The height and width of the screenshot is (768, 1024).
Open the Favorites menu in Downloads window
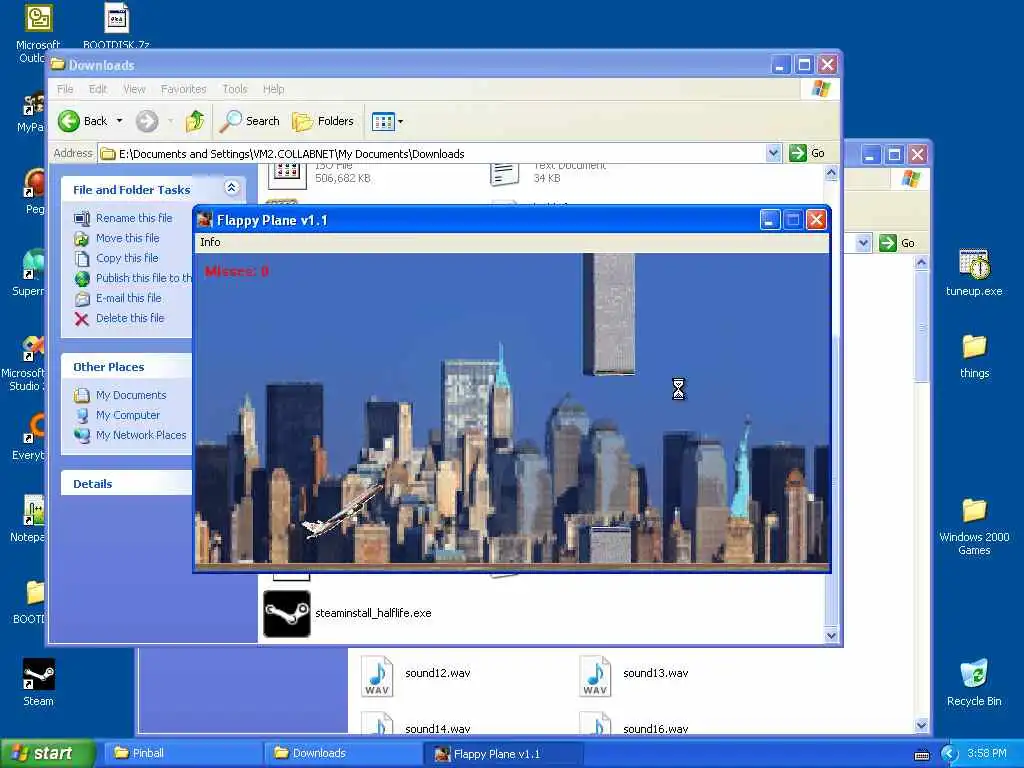(x=184, y=89)
